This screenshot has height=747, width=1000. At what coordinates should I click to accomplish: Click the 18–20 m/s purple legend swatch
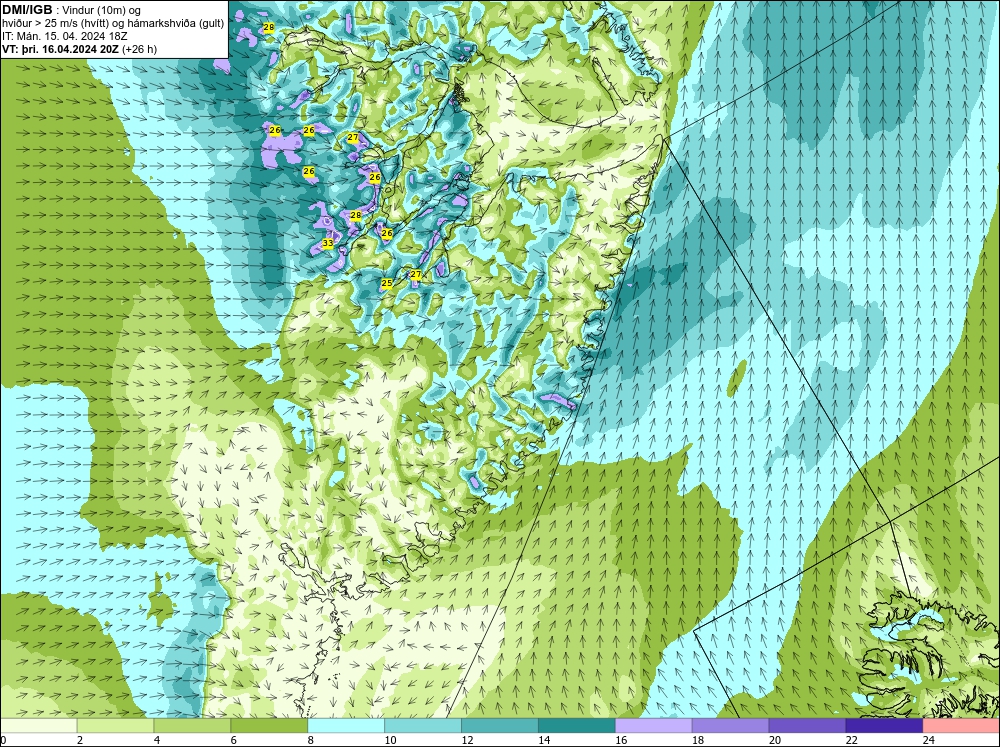730,725
